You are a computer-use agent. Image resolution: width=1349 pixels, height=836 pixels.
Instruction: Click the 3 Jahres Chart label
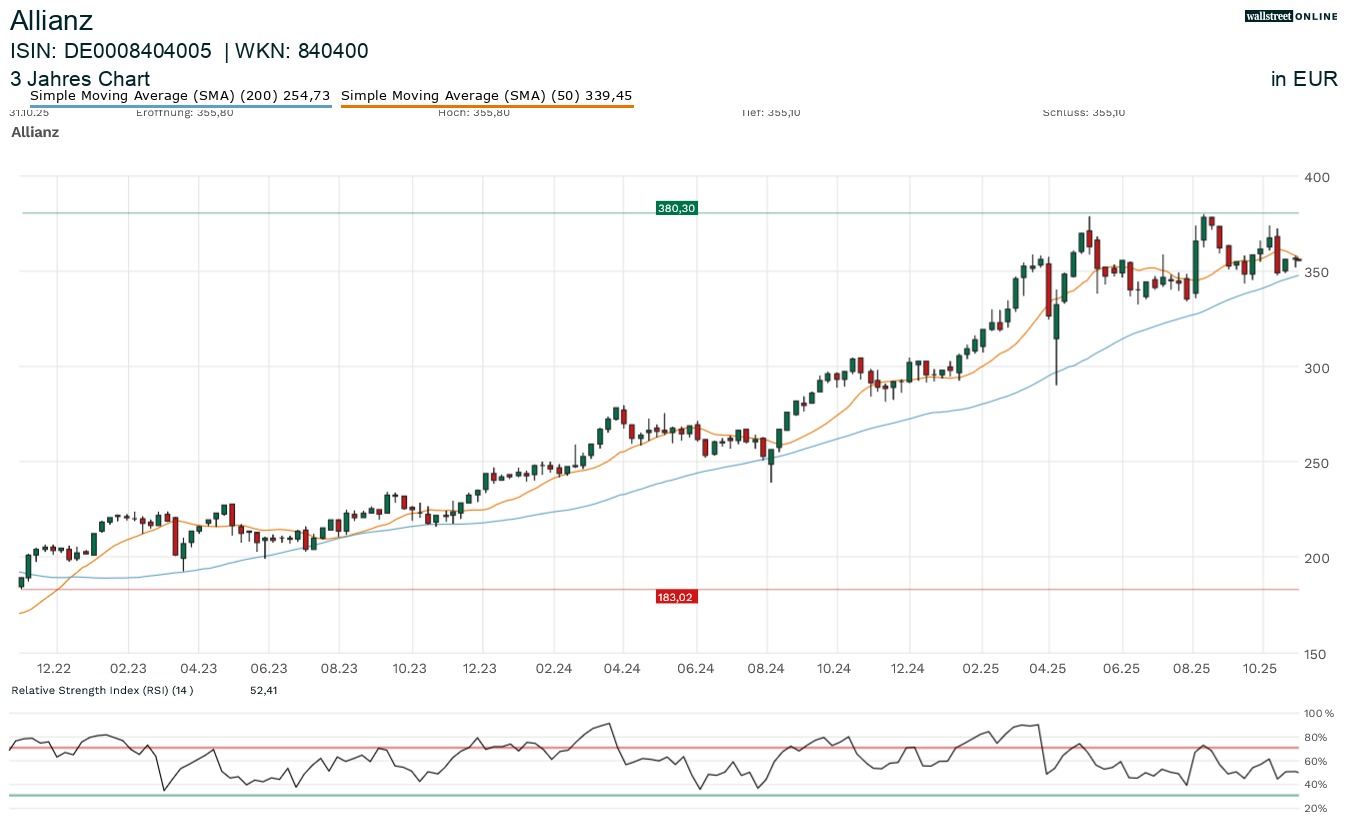[80, 79]
